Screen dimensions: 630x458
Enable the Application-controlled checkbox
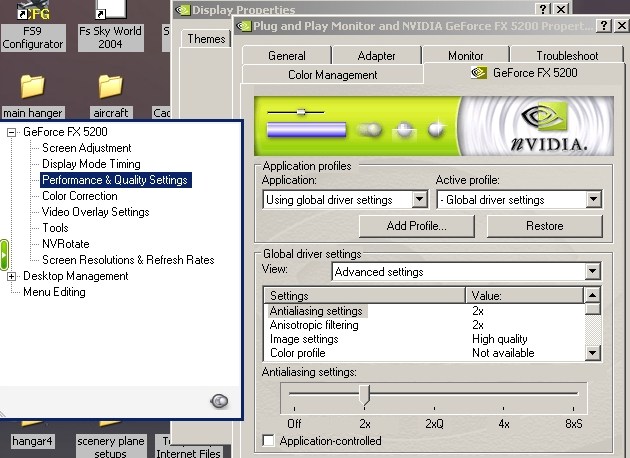click(x=267, y=441)
